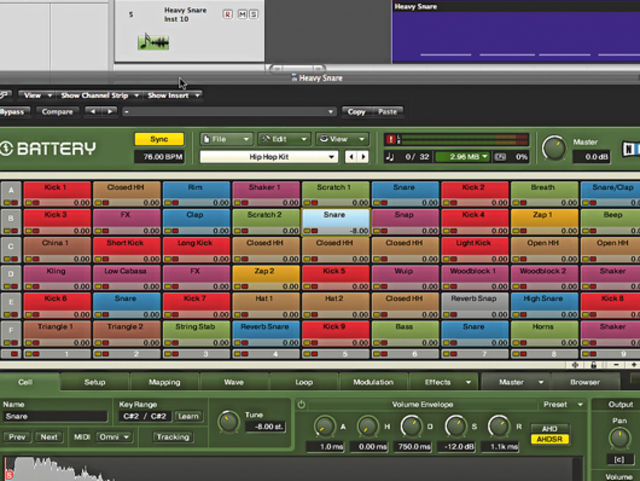Switch to the Wave tab
This screenshot has height=481, width=640.
click(x=234, y=382)
